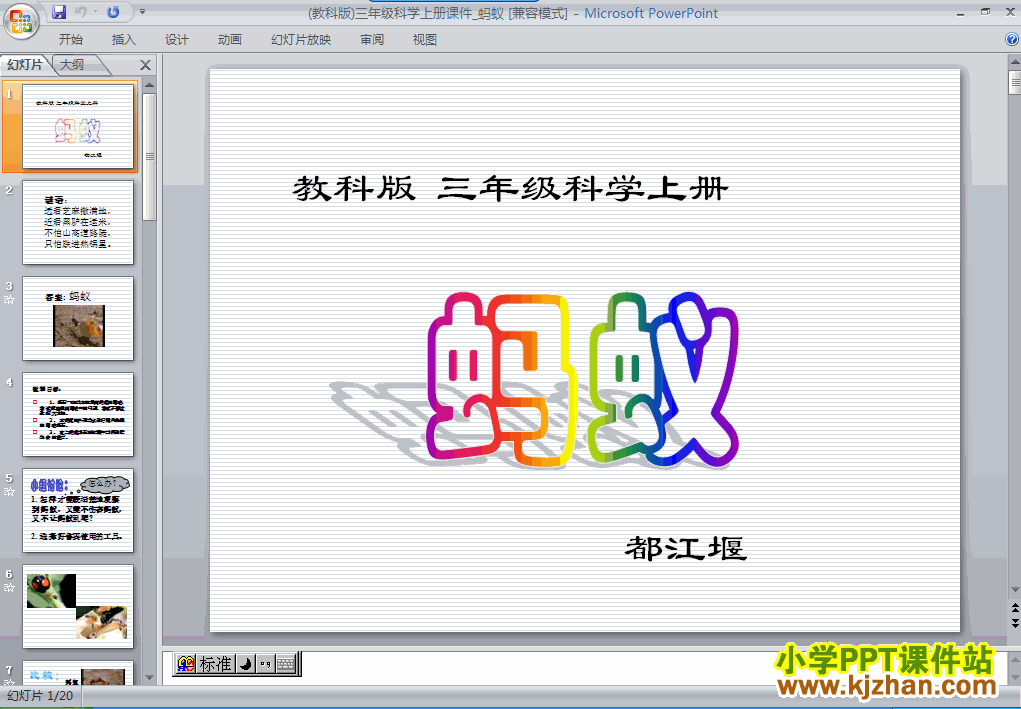Click the slide editor scroll down arrow
Image resolution: width=1021 pixels, height=709 pixels.
1014,591
